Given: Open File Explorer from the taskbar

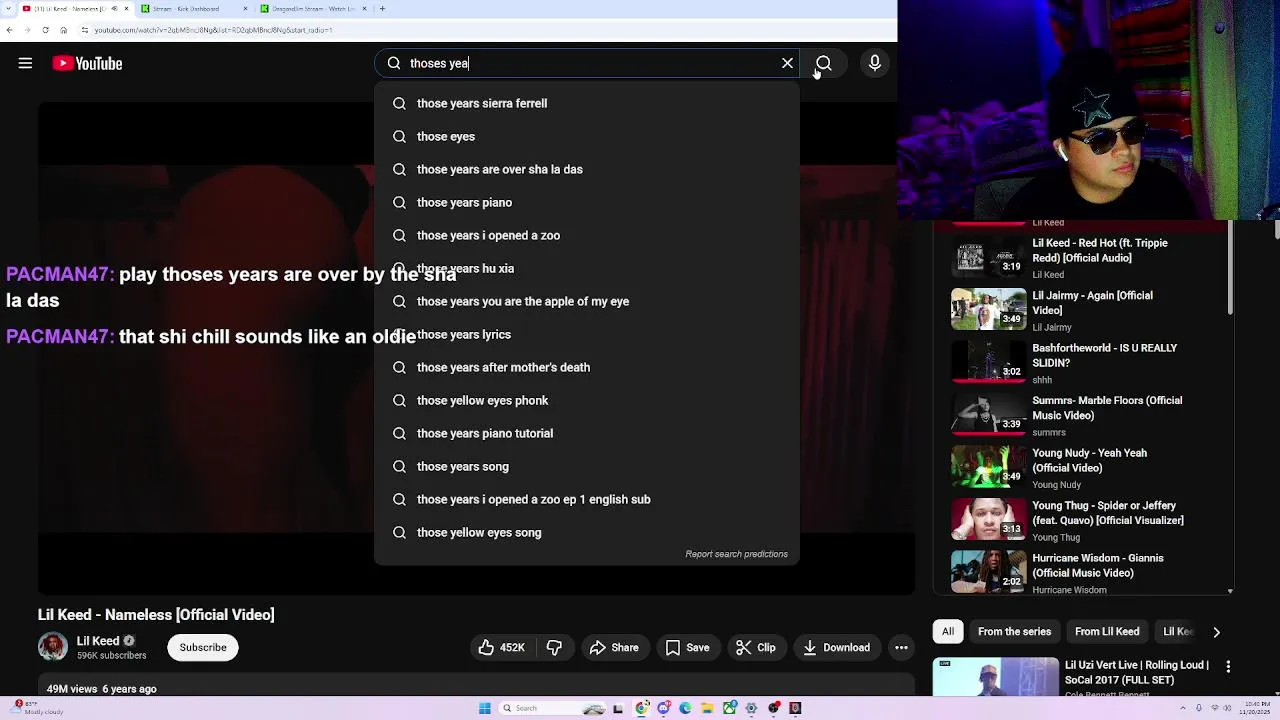Looking at the screenshot, I should [707, 708].
